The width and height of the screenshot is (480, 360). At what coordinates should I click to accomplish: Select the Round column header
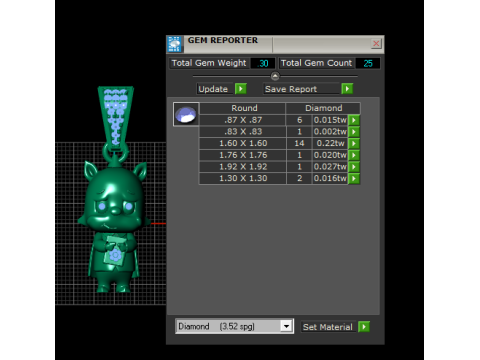point(244,108)
